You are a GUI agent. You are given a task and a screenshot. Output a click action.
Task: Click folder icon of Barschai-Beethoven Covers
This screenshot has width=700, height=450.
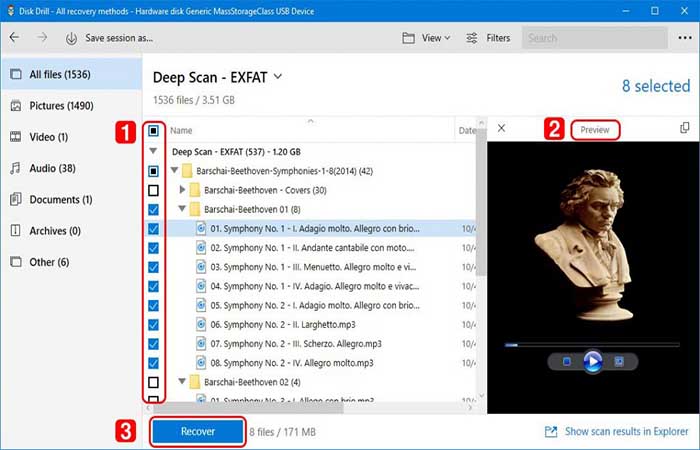click(195, 190)
